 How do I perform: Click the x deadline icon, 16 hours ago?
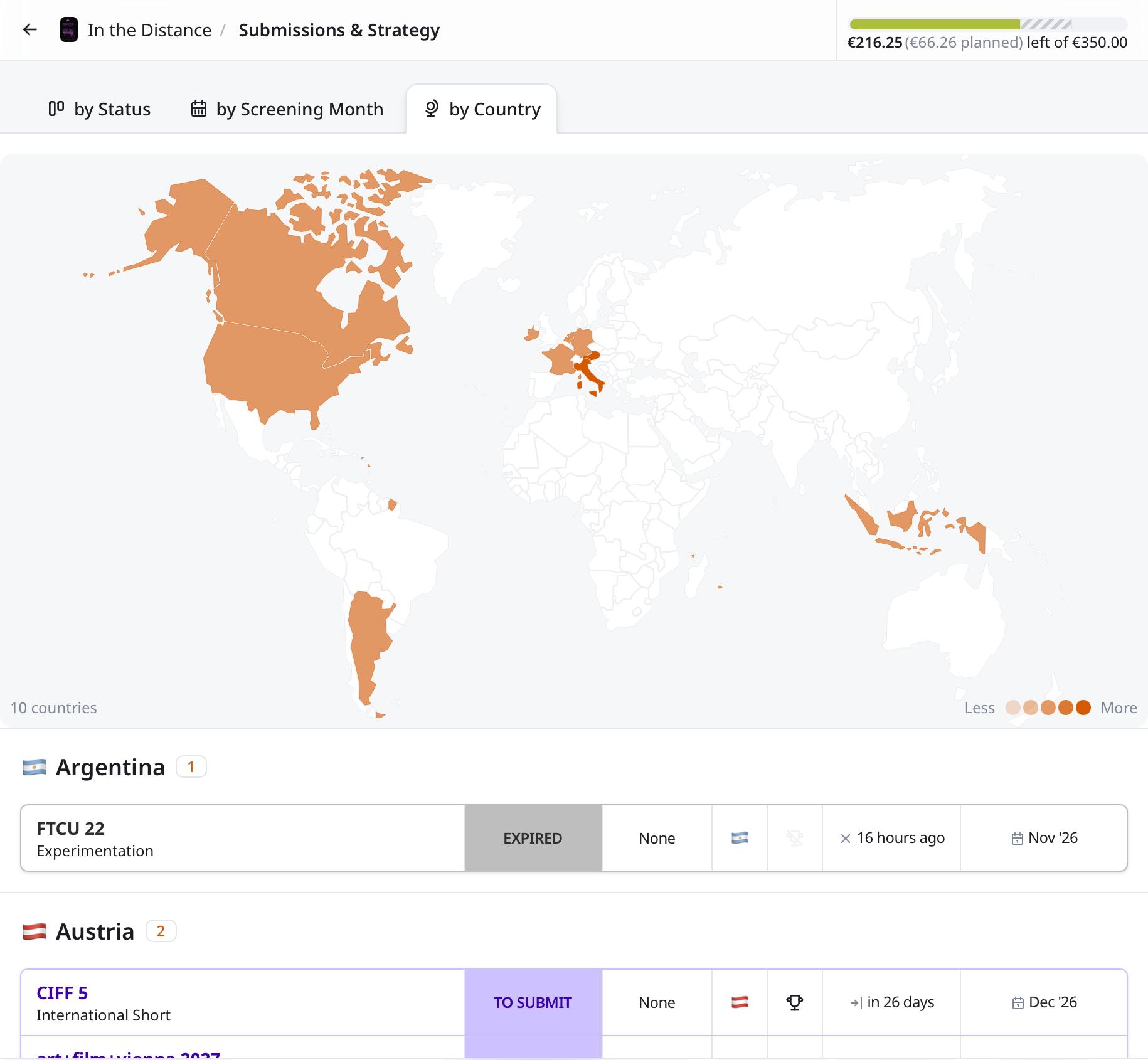pos(846,839)
